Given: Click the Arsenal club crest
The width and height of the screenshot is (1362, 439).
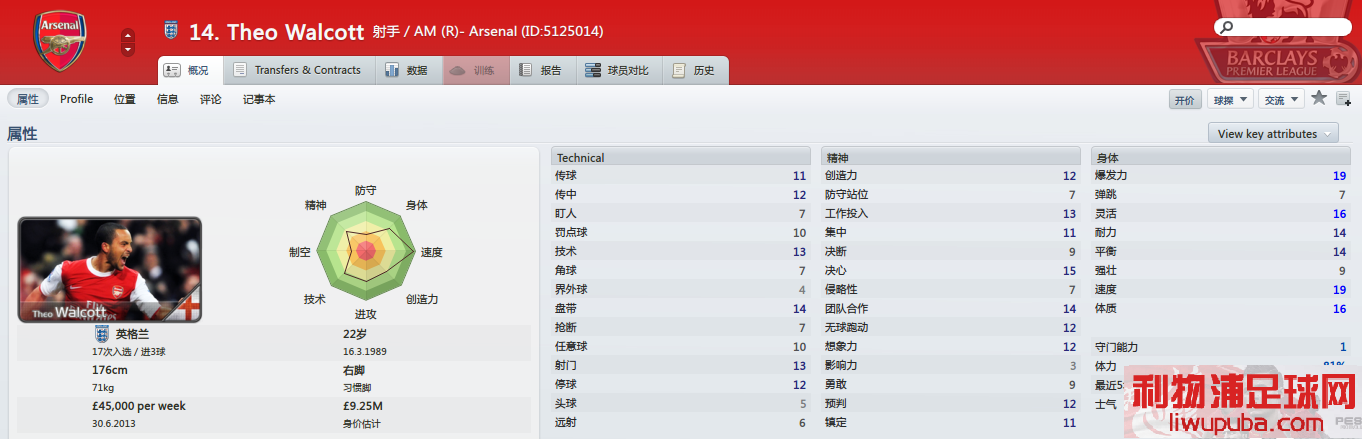Looking at the screenshot, I should click(x=60, y=41).
